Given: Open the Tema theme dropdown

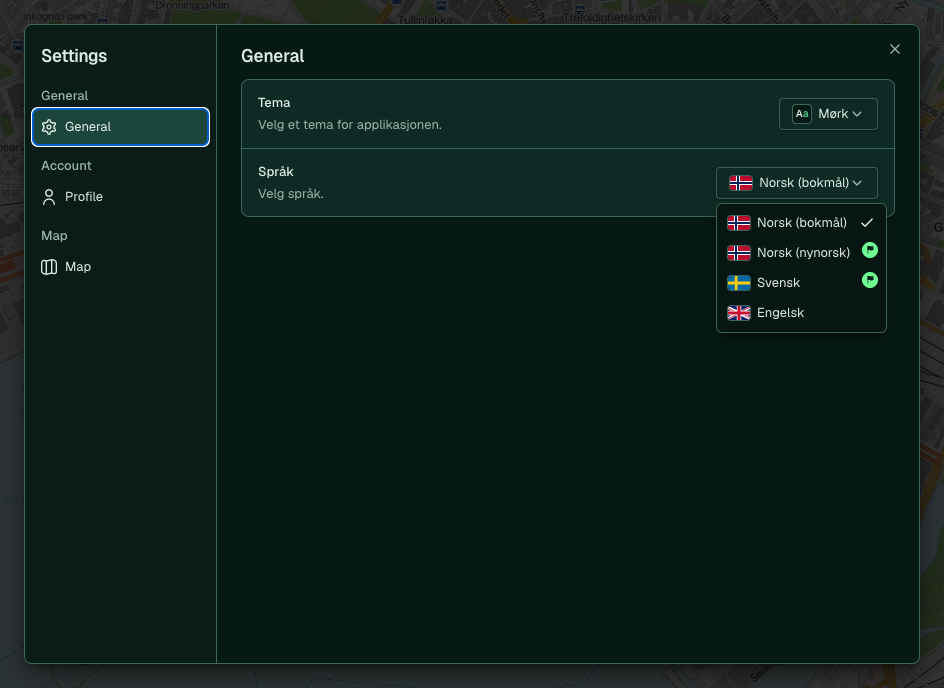Looking at the screenshot, I should [x=828, y=114].
